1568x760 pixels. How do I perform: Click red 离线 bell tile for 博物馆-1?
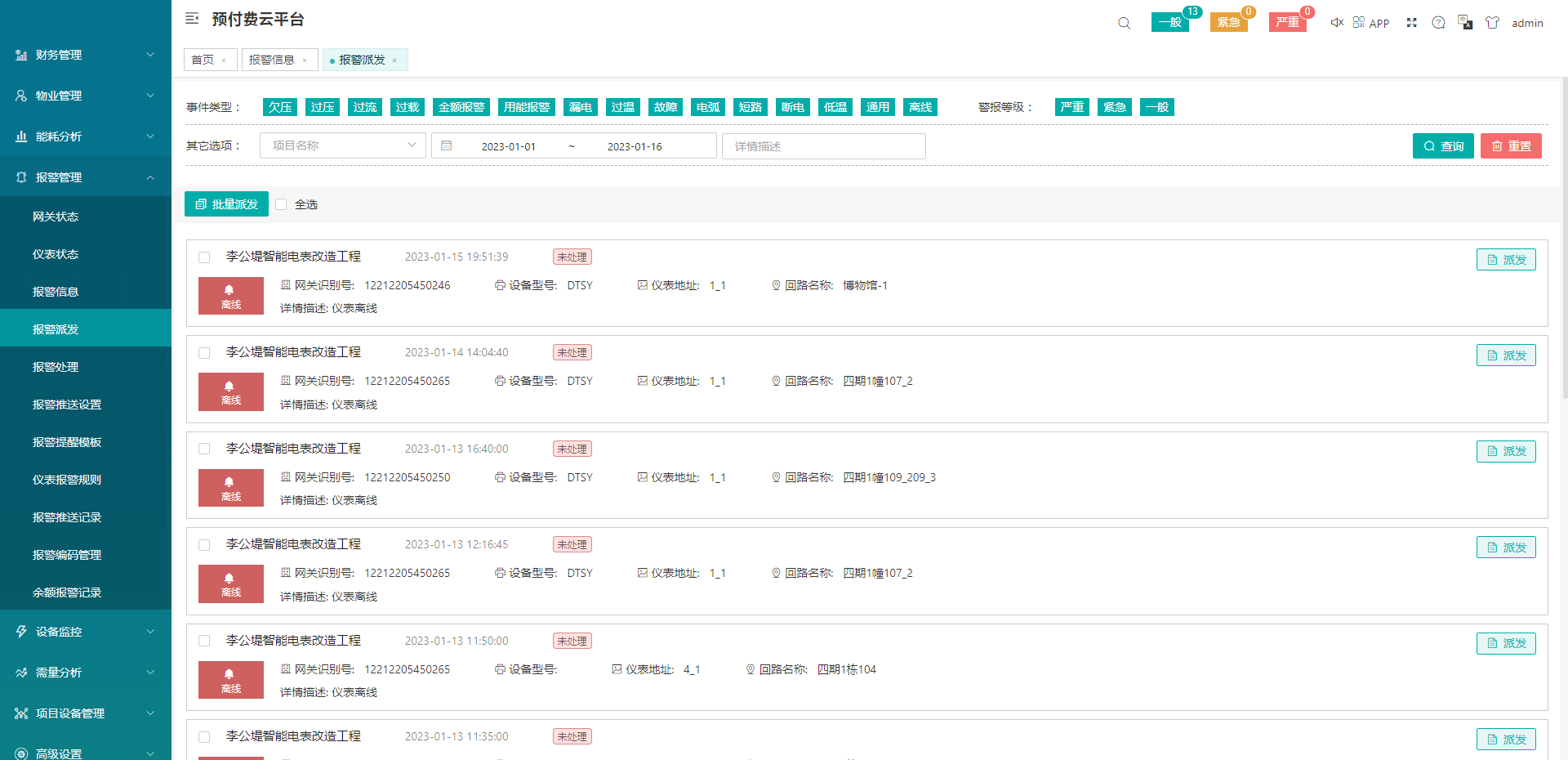(231, 296)
